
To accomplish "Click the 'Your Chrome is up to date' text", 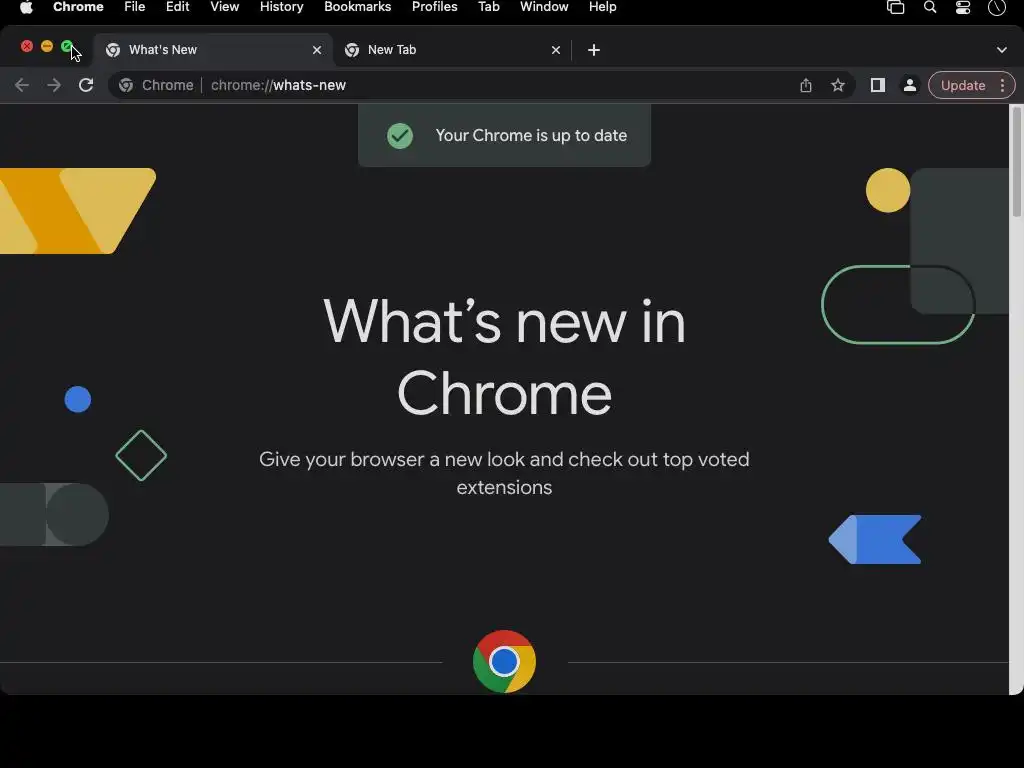I will [x=531, y=135].
